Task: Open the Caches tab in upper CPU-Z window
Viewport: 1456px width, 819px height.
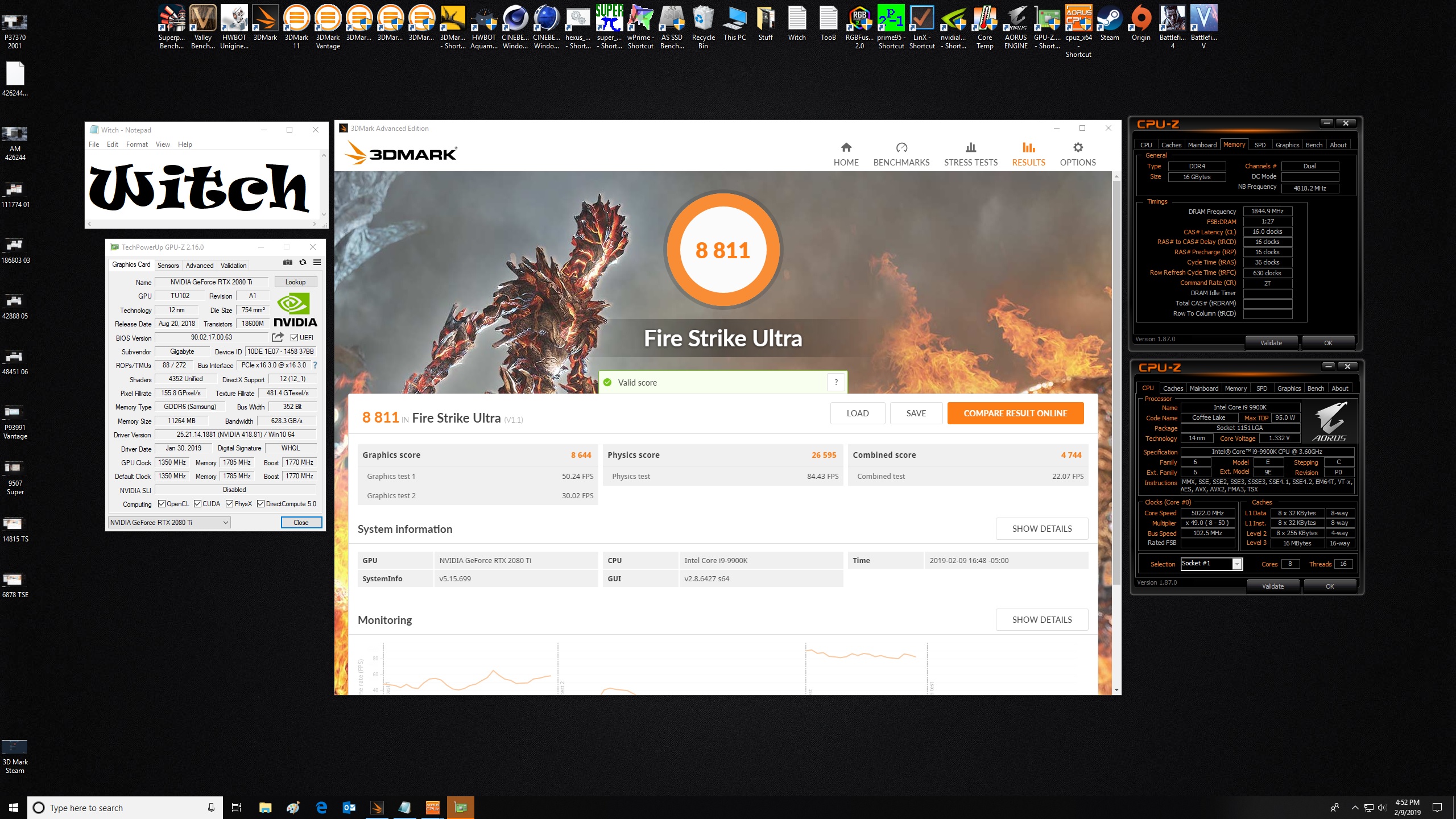Action: [1171, 145]
